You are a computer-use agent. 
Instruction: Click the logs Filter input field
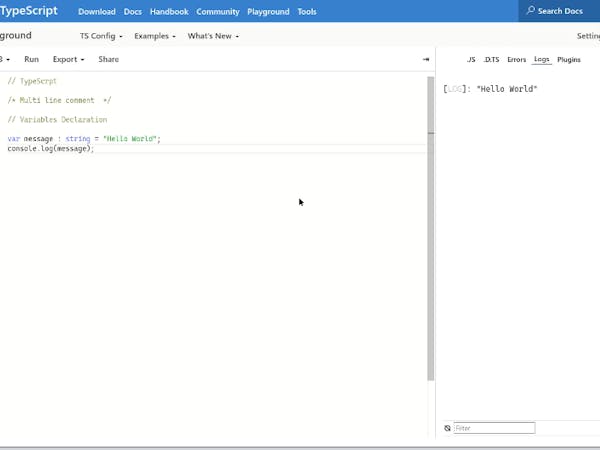(494, 428)
